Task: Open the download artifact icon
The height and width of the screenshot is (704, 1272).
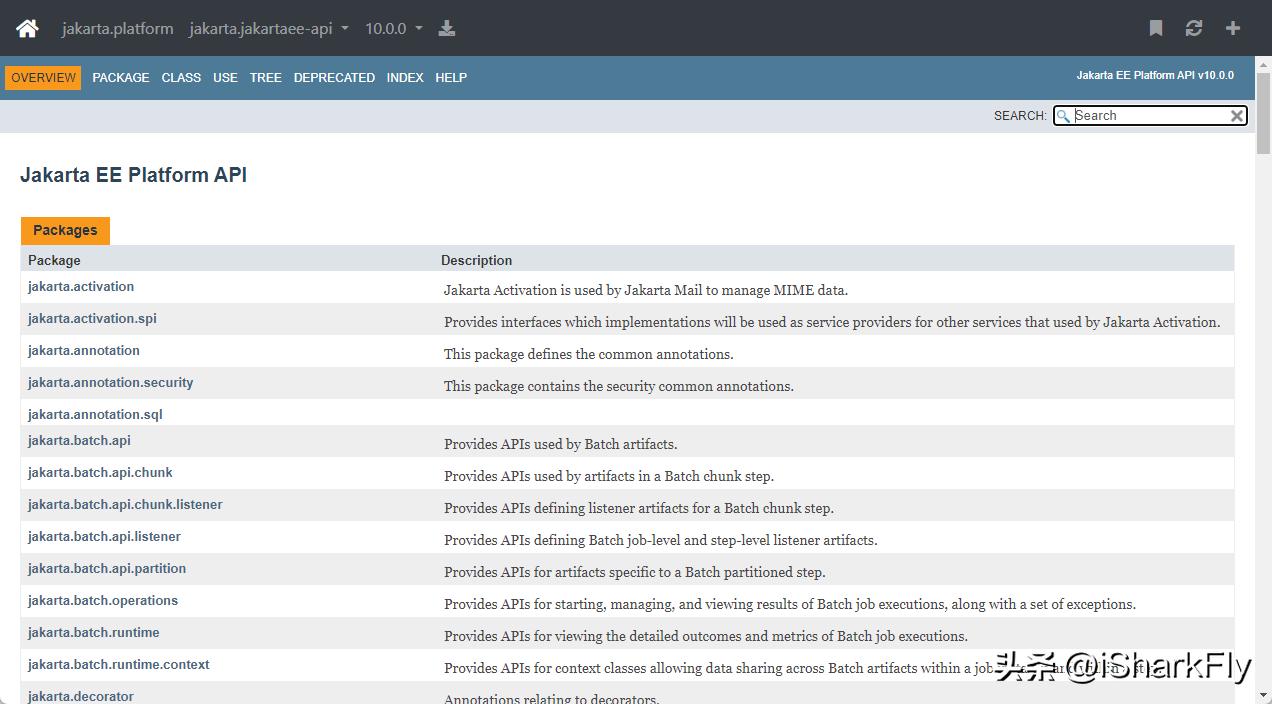Action: [446, 28]
